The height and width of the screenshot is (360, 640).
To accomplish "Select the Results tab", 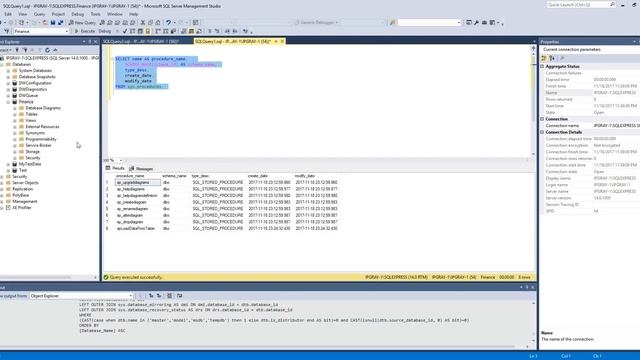I will pyautogui.click(x=115, y=169).
